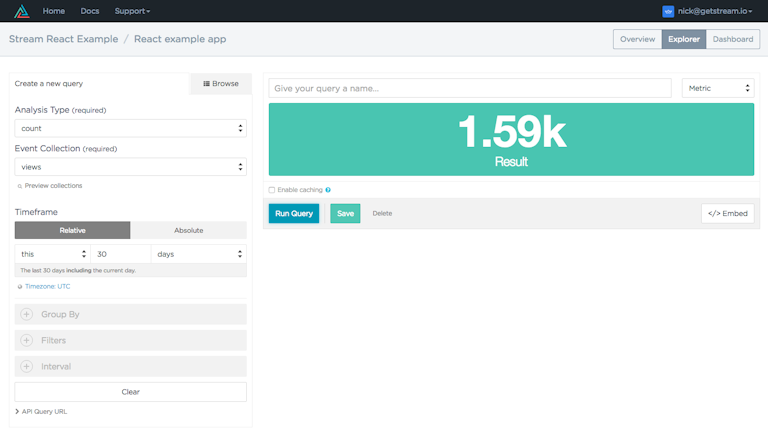The width and height of the screenshot is (768, 430).
Task: Open the Metric visualization dropdown
Action: pos(718,88)
